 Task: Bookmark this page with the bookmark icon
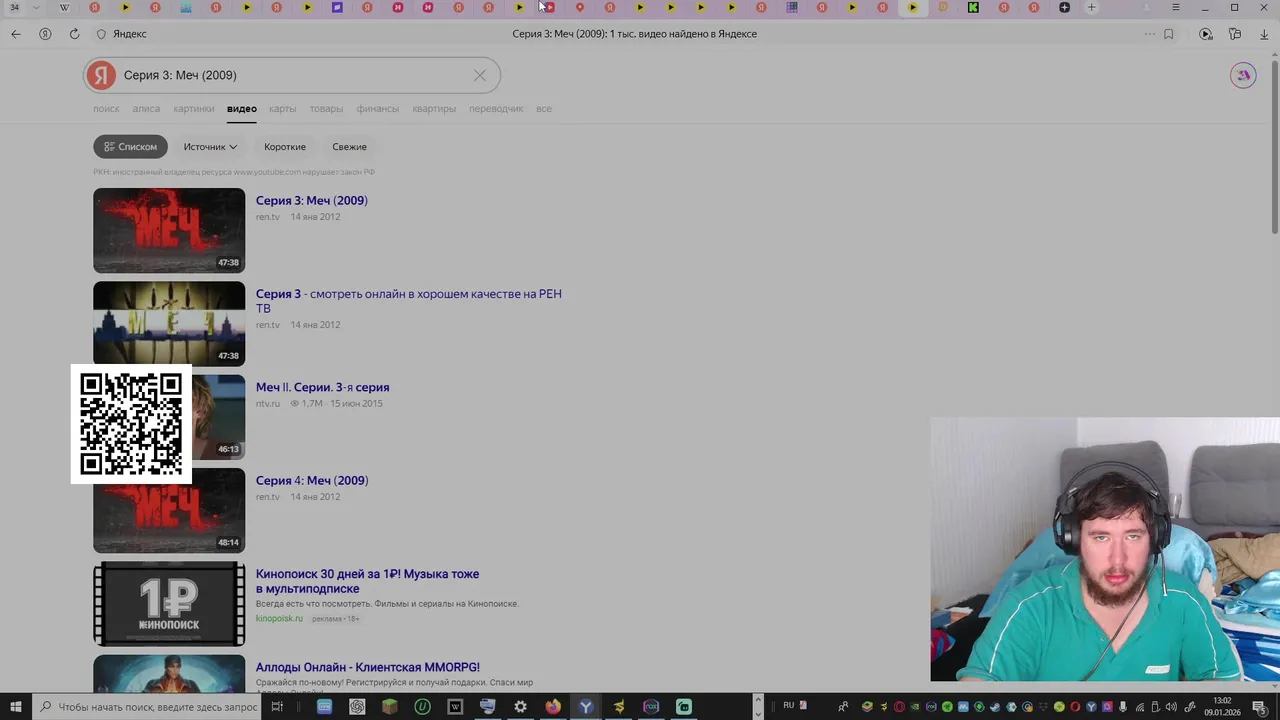[x=1168, y=34]
